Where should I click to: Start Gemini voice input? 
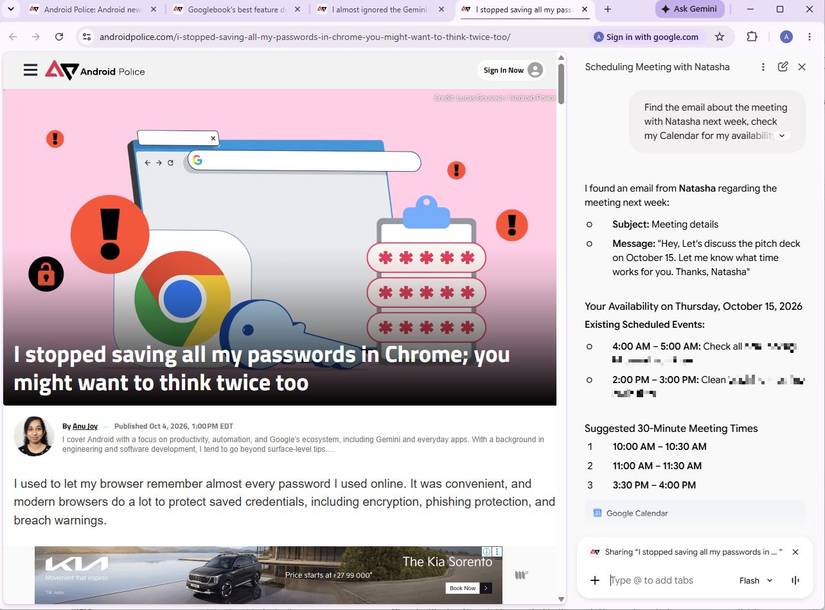(795, 580)
